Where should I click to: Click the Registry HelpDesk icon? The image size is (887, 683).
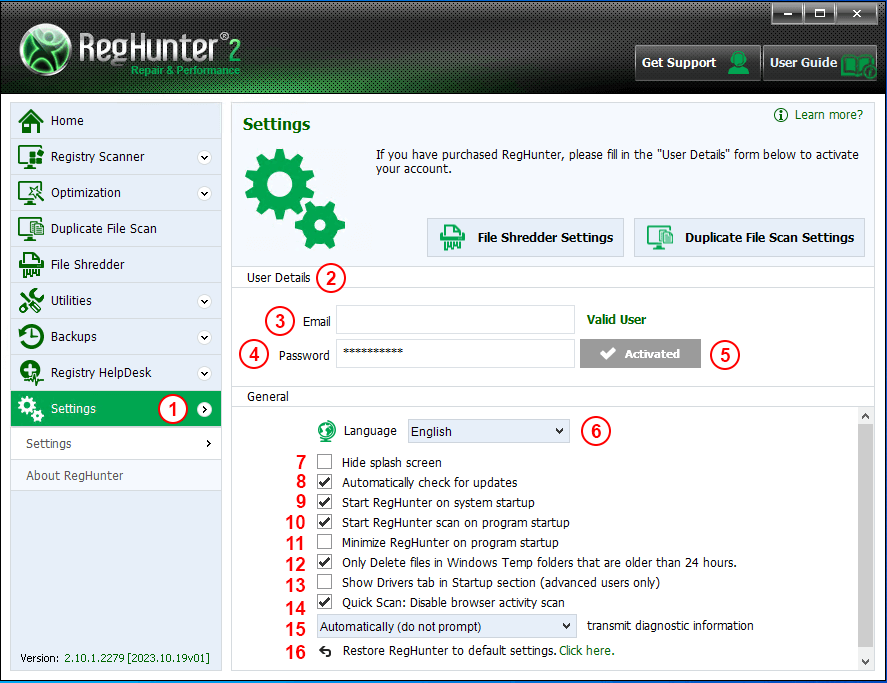point(32,373)
